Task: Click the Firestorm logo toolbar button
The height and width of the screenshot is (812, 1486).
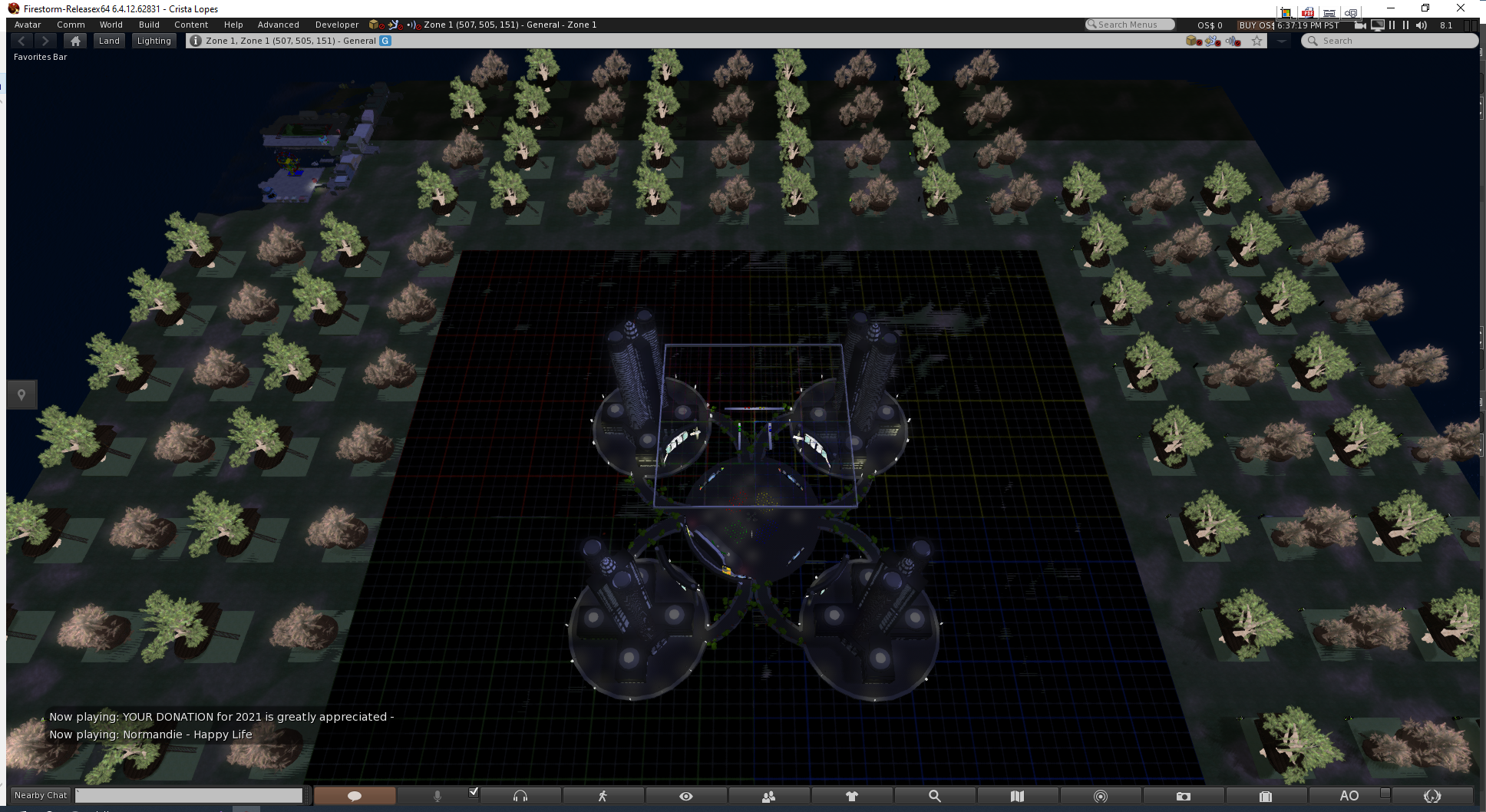Action: click(1432, 796)
